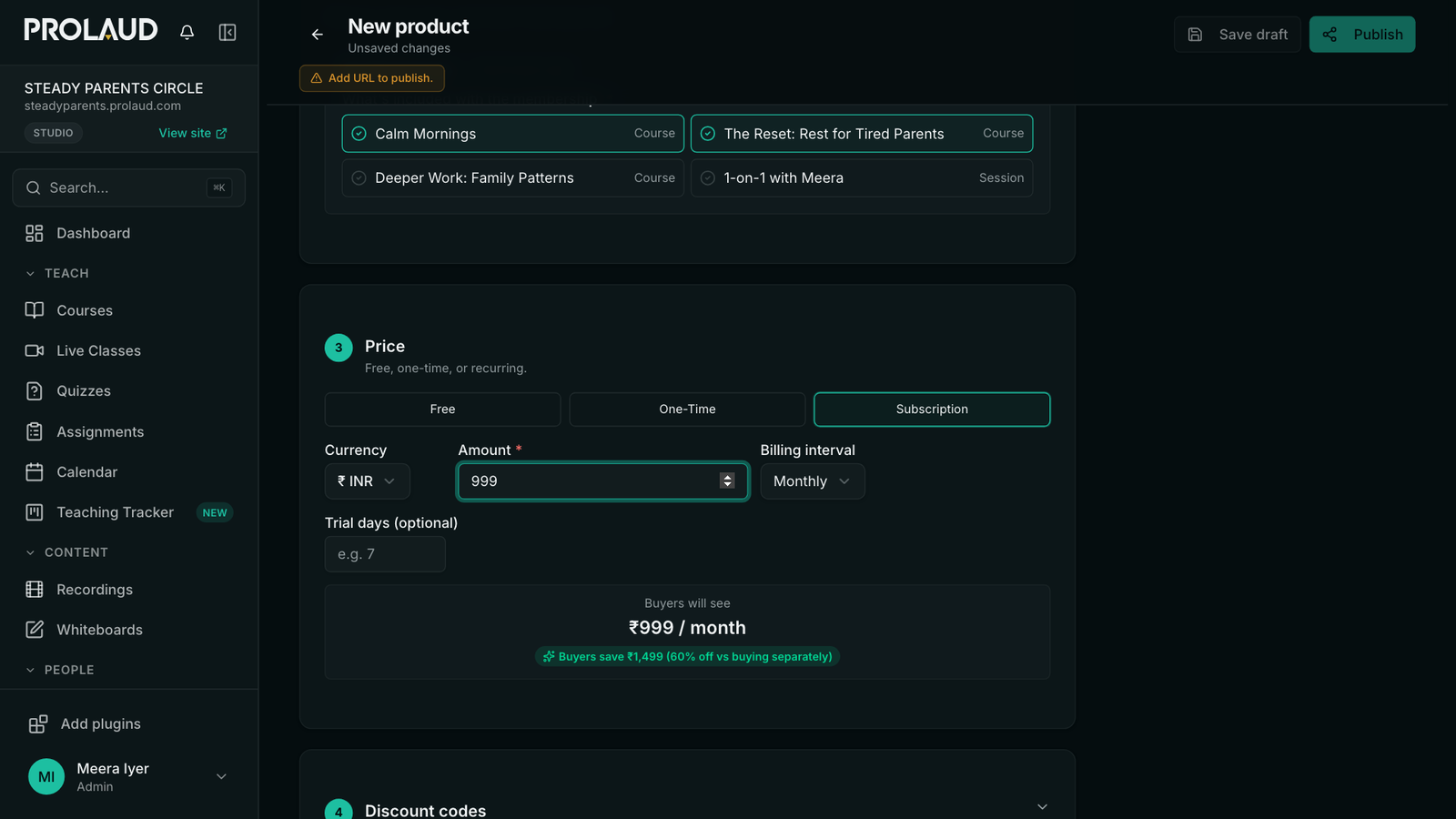The height and width of the screenshot is (819, 1456).
Task: Collapse the sidebar panel icon
Action: pos(227,33)
